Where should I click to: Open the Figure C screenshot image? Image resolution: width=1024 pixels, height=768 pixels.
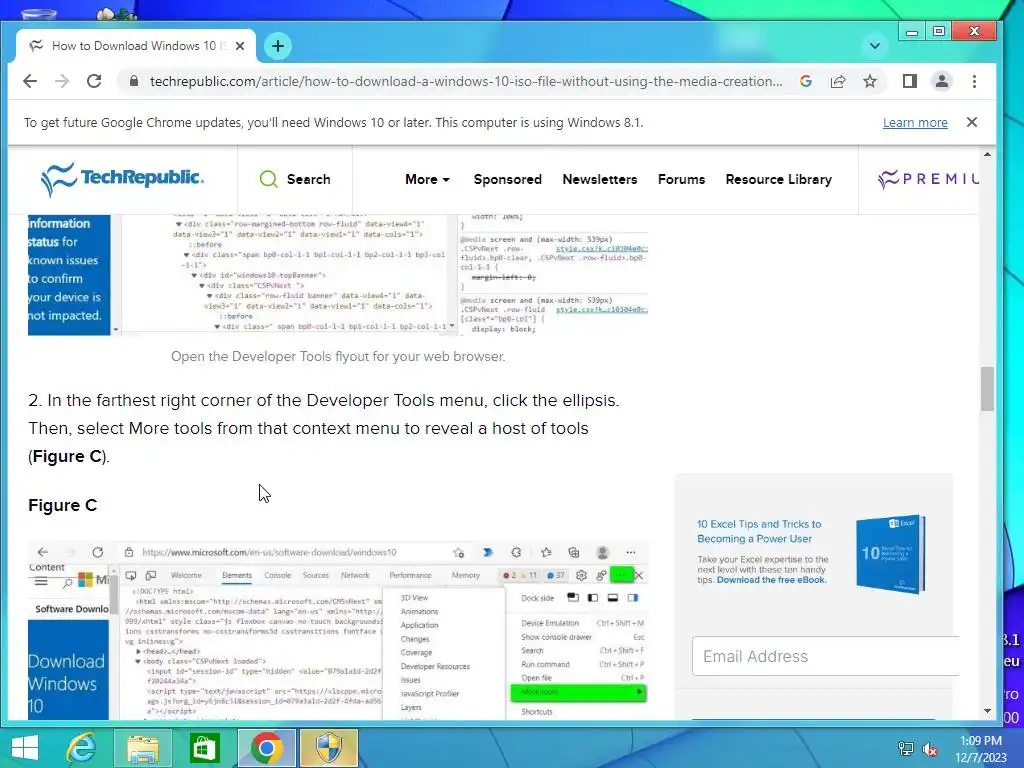pos(338,630)
